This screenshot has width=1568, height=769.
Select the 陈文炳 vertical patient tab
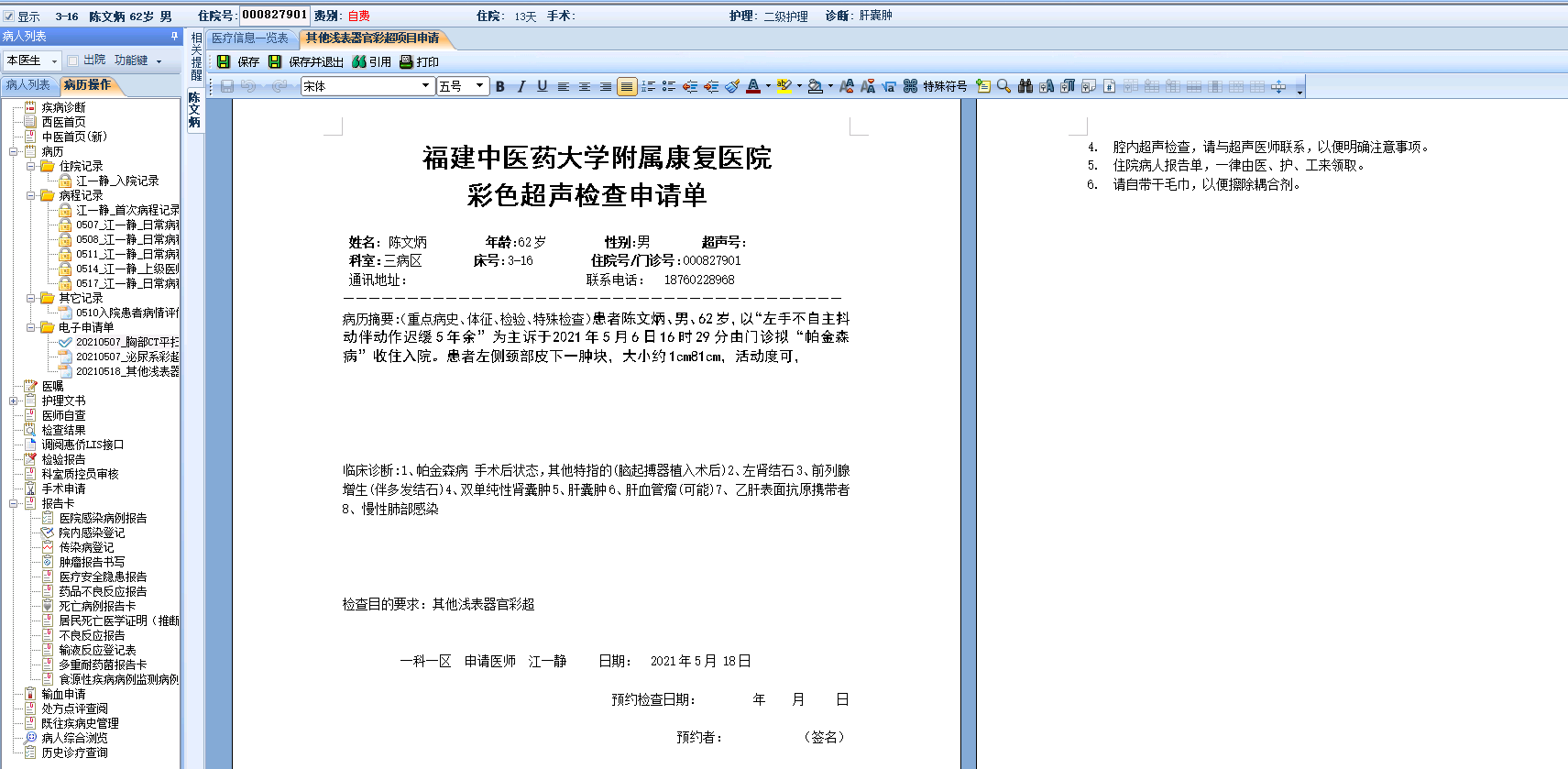click(194, 110)
